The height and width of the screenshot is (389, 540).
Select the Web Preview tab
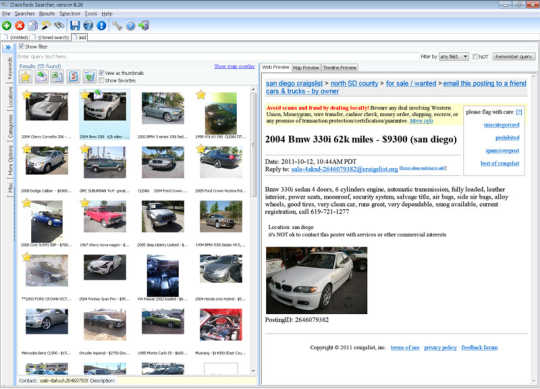[x=276, y=67]
